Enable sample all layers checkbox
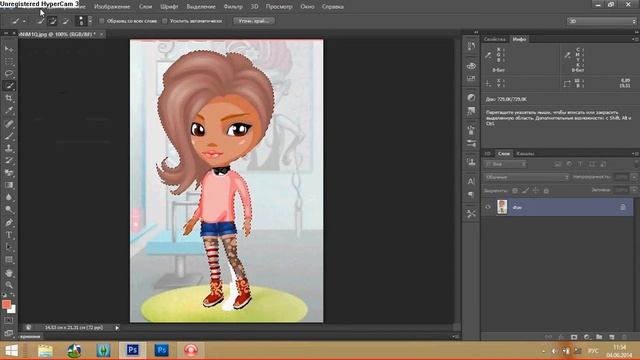 (x=102, y=21)
